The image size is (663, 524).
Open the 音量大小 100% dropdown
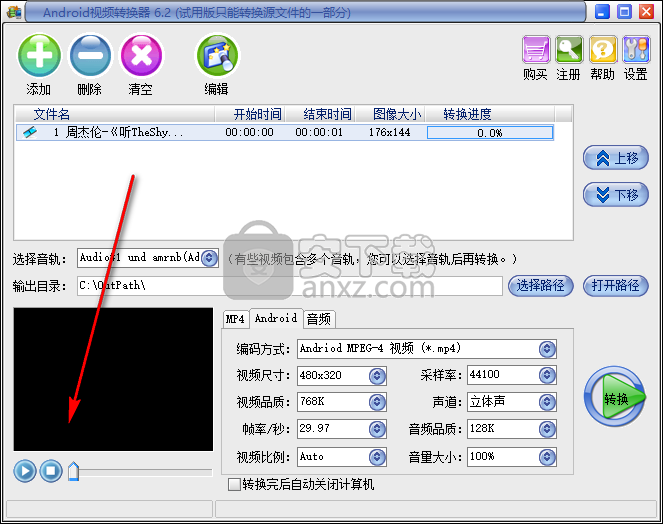547,457
